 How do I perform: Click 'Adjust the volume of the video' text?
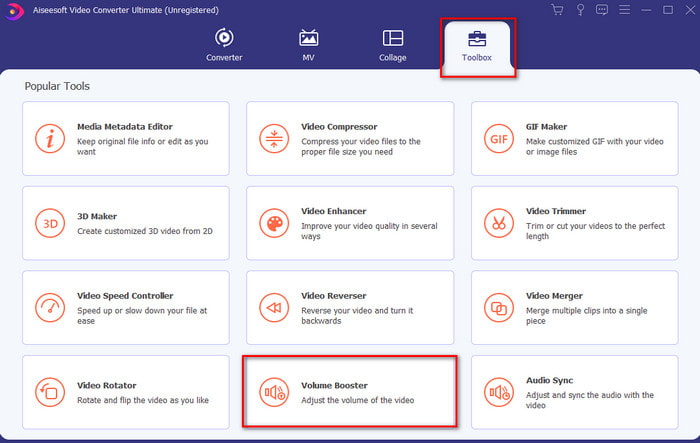[358, 400]
